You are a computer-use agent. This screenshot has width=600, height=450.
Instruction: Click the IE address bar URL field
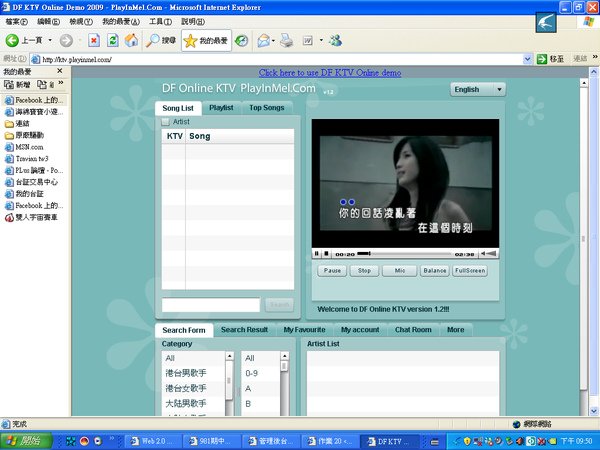281,59
